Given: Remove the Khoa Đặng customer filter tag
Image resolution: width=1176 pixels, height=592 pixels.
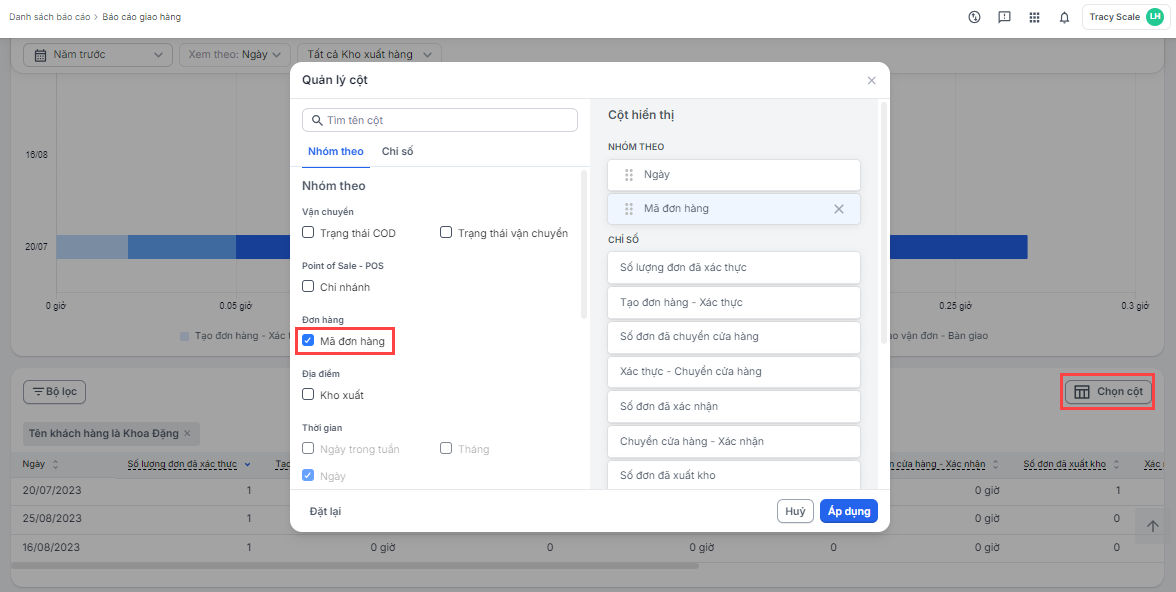Looking at the screenshot, I should 187,433.
